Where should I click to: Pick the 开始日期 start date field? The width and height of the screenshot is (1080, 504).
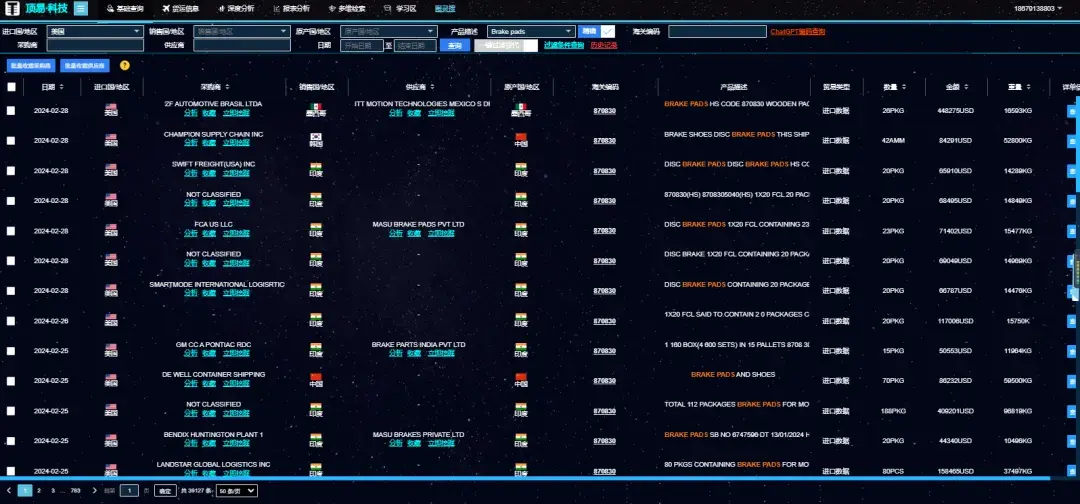(x=362, y=45)
